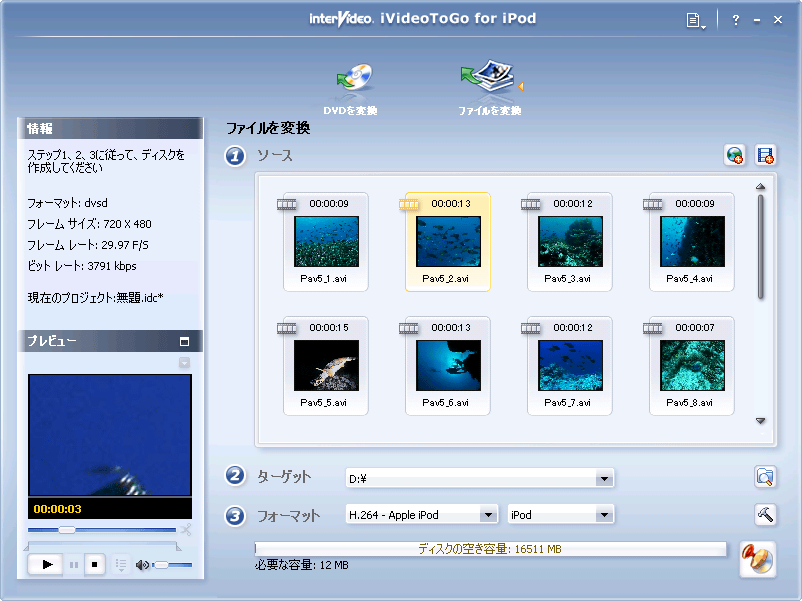Click the step 2 ターゲット number badge

pos(235,476)
